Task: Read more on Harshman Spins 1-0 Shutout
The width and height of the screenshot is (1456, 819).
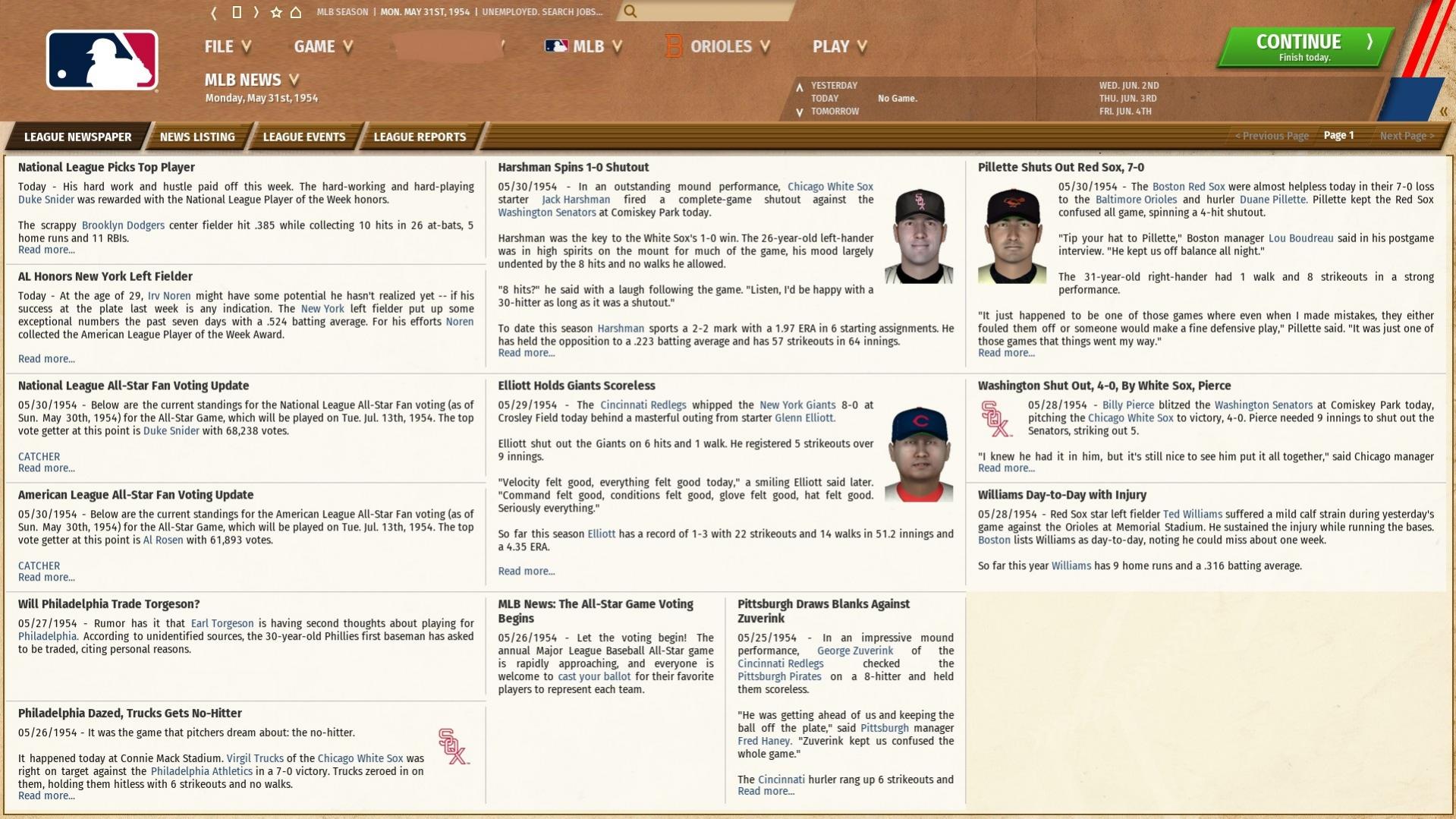Action: [x=527, y=353]
